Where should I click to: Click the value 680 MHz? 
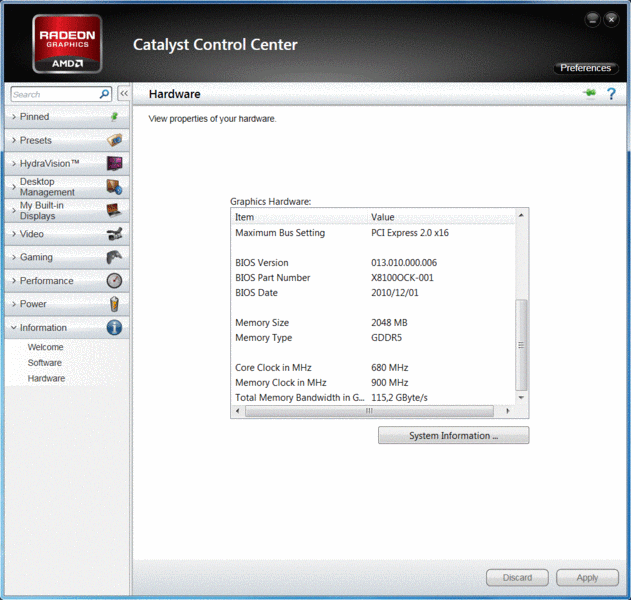[x=390, y=367]
